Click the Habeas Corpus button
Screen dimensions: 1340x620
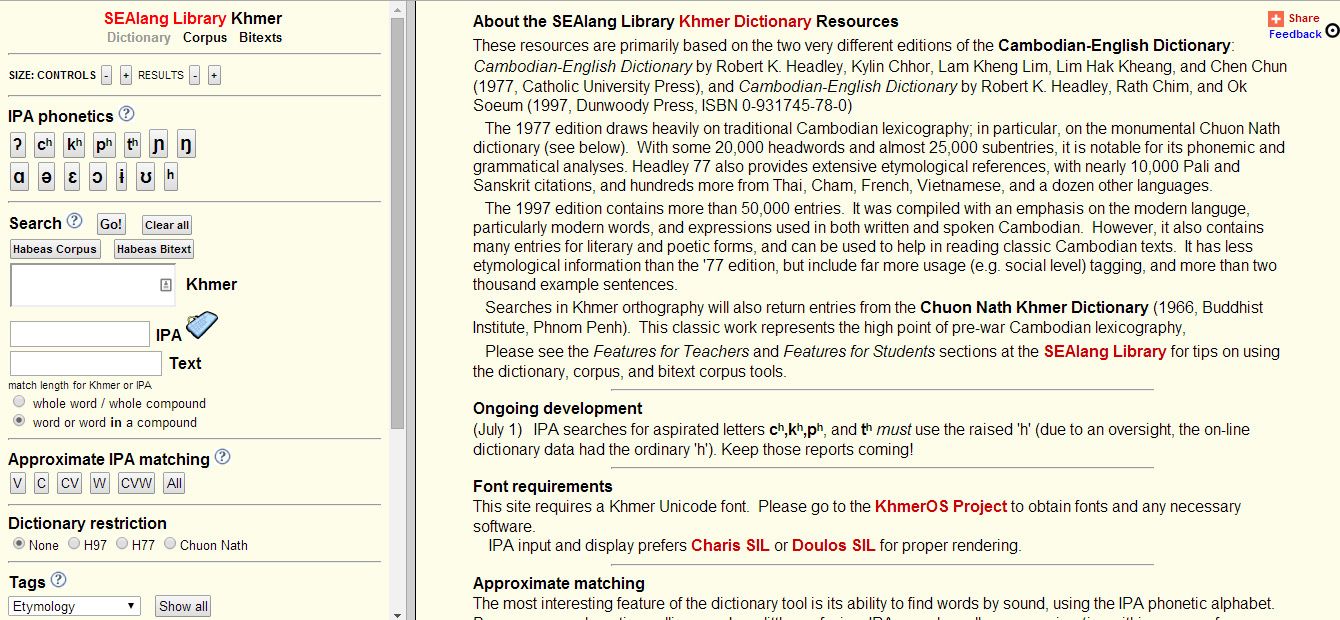(55, 249)
